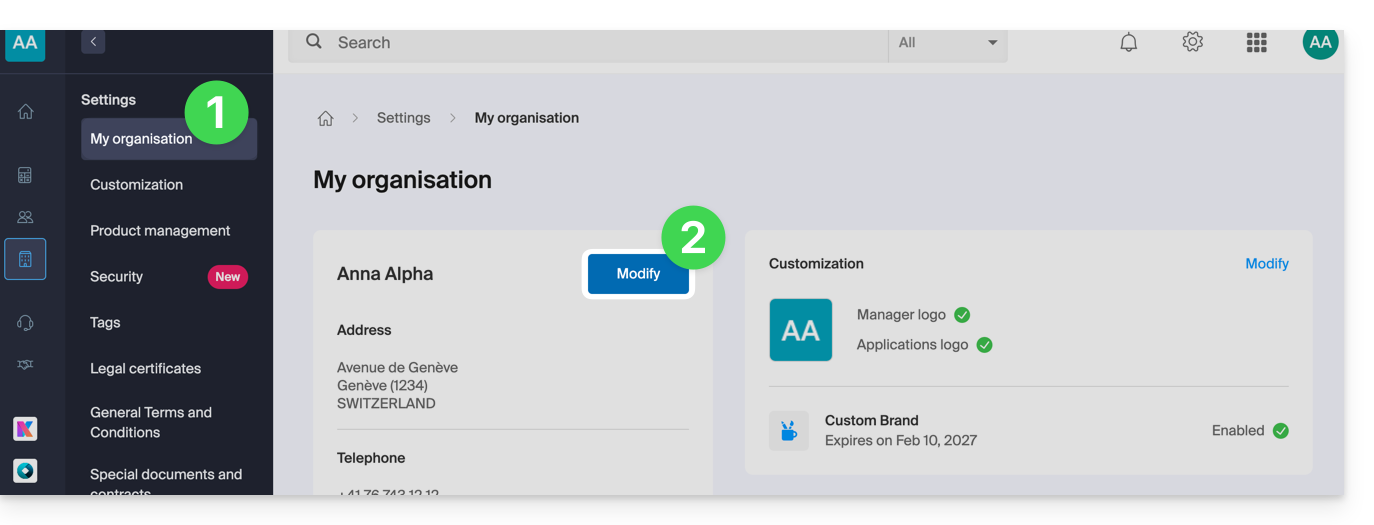Click the blue Modify button for Anna Alpha
The width and height of the screenshot is (1374, 525).
click(638, 274)
